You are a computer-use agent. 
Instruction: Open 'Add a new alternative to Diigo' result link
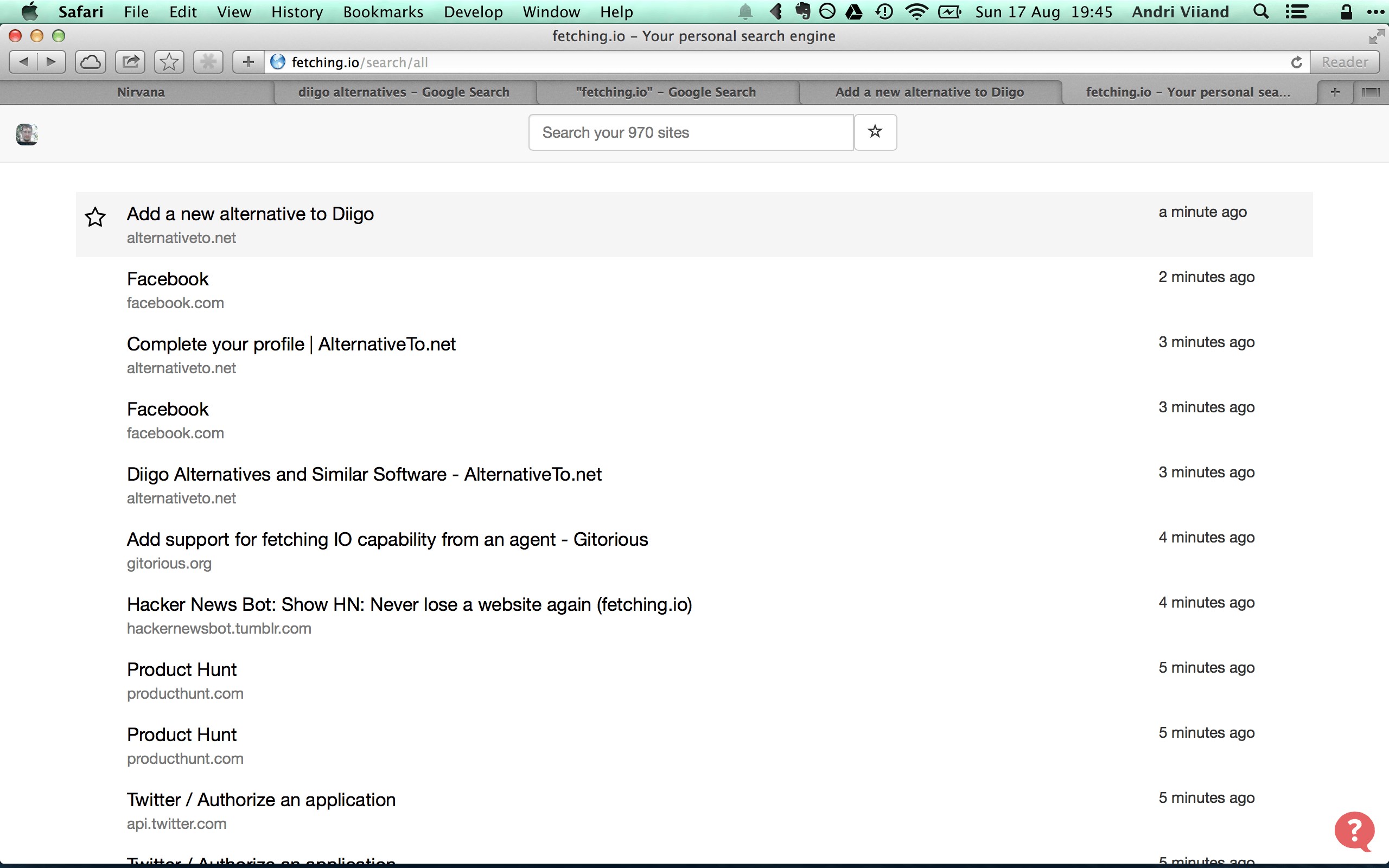tap(250, 214)
